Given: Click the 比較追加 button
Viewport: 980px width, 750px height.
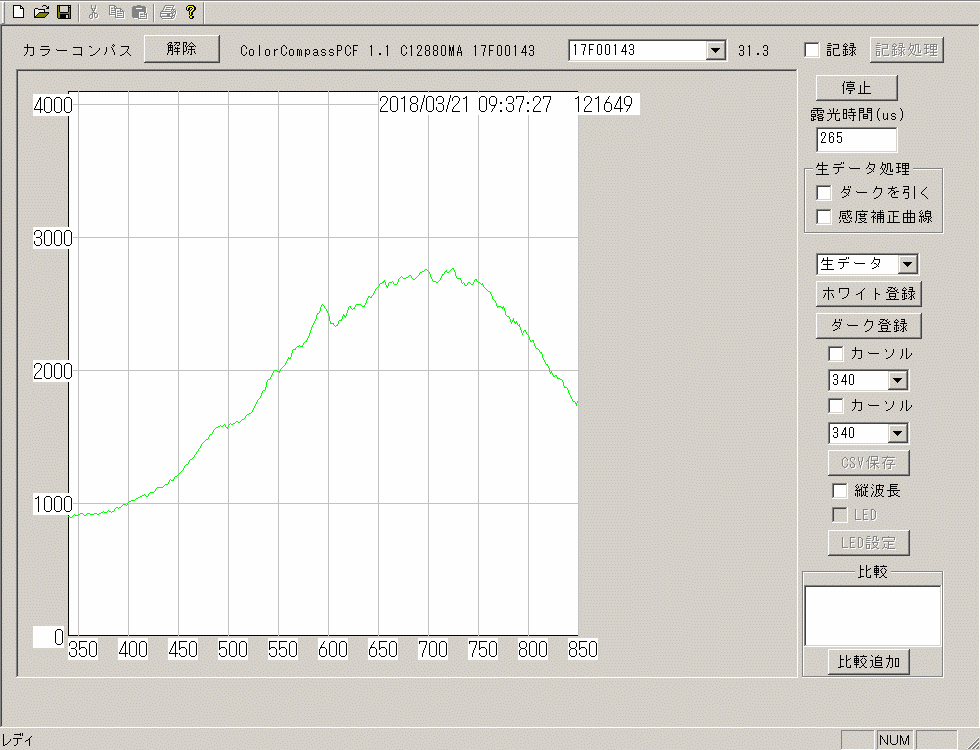Looking at the screenshot, I should [868, 661].
